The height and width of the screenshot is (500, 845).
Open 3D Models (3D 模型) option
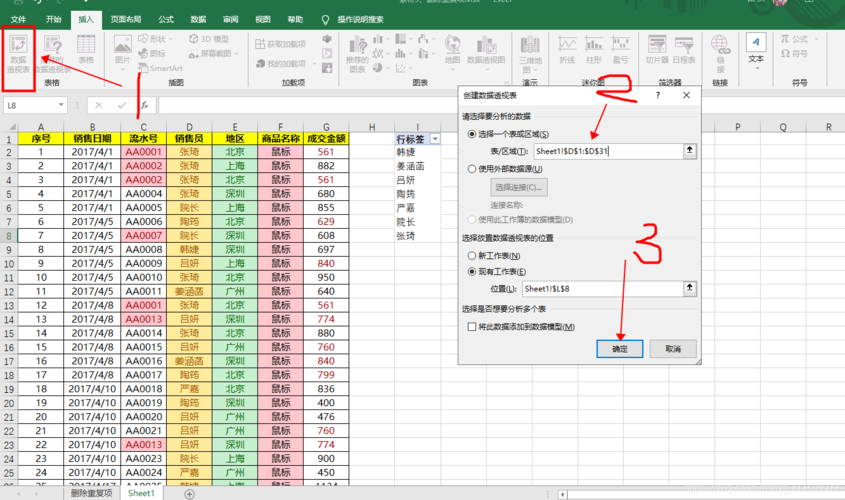(209, 39)
